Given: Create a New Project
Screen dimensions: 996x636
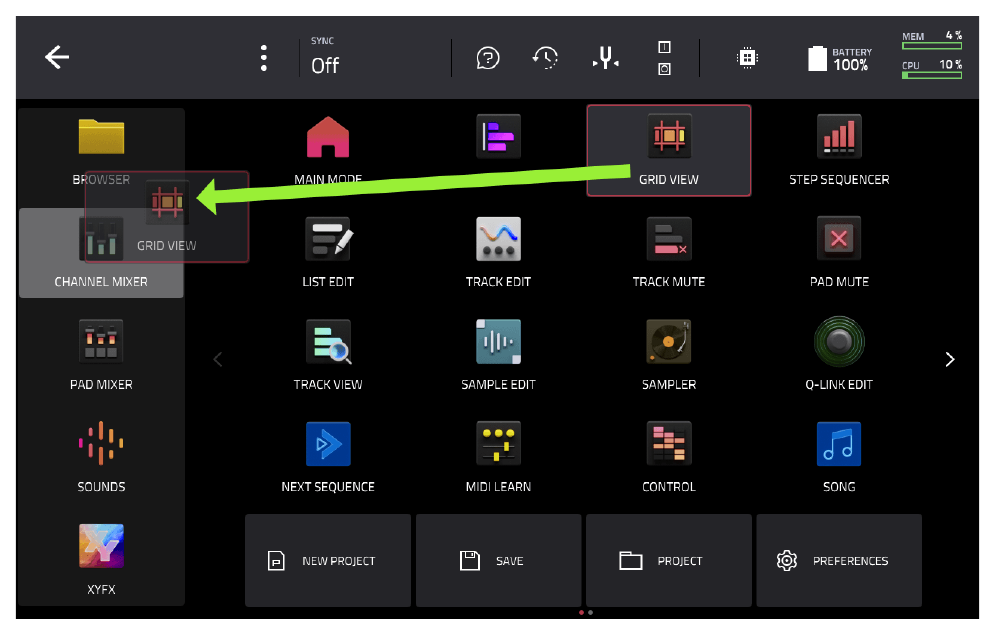Looking at the screenshot, I should click(x=328, y=560).
